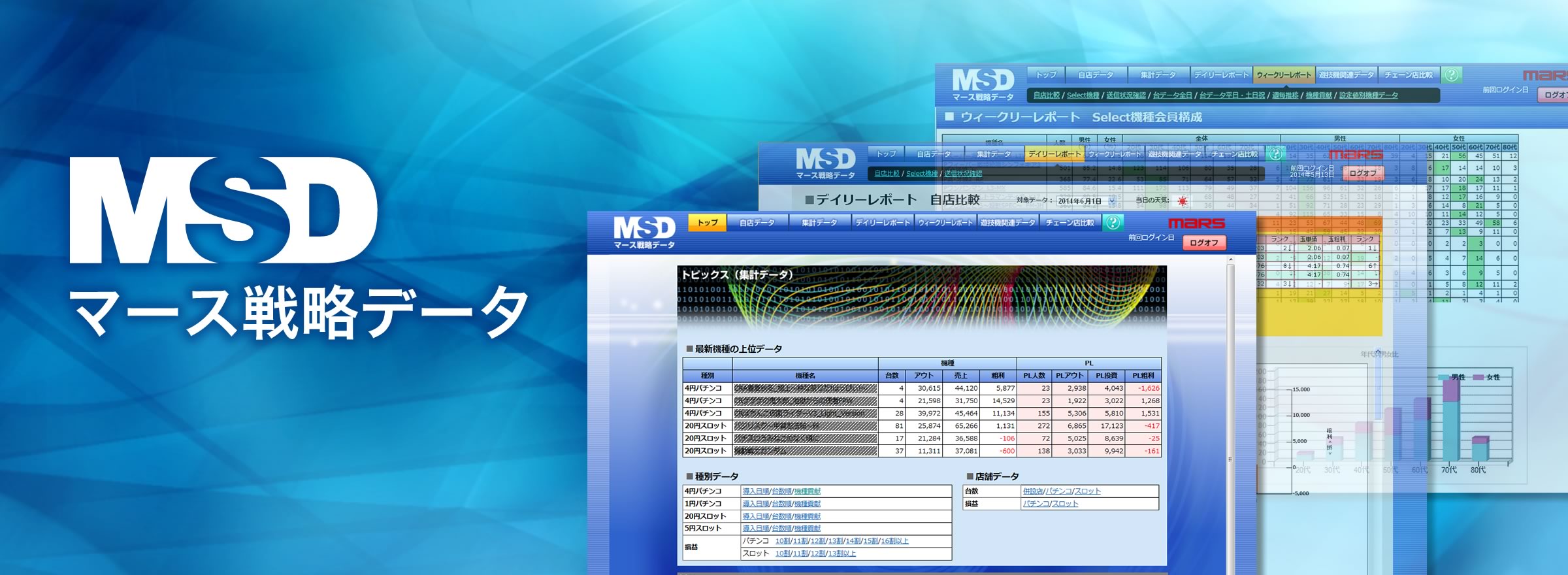The image size is (1568, 575).
Task: Click 機種名 column header in top-data table
Action: tap(805, 376)
